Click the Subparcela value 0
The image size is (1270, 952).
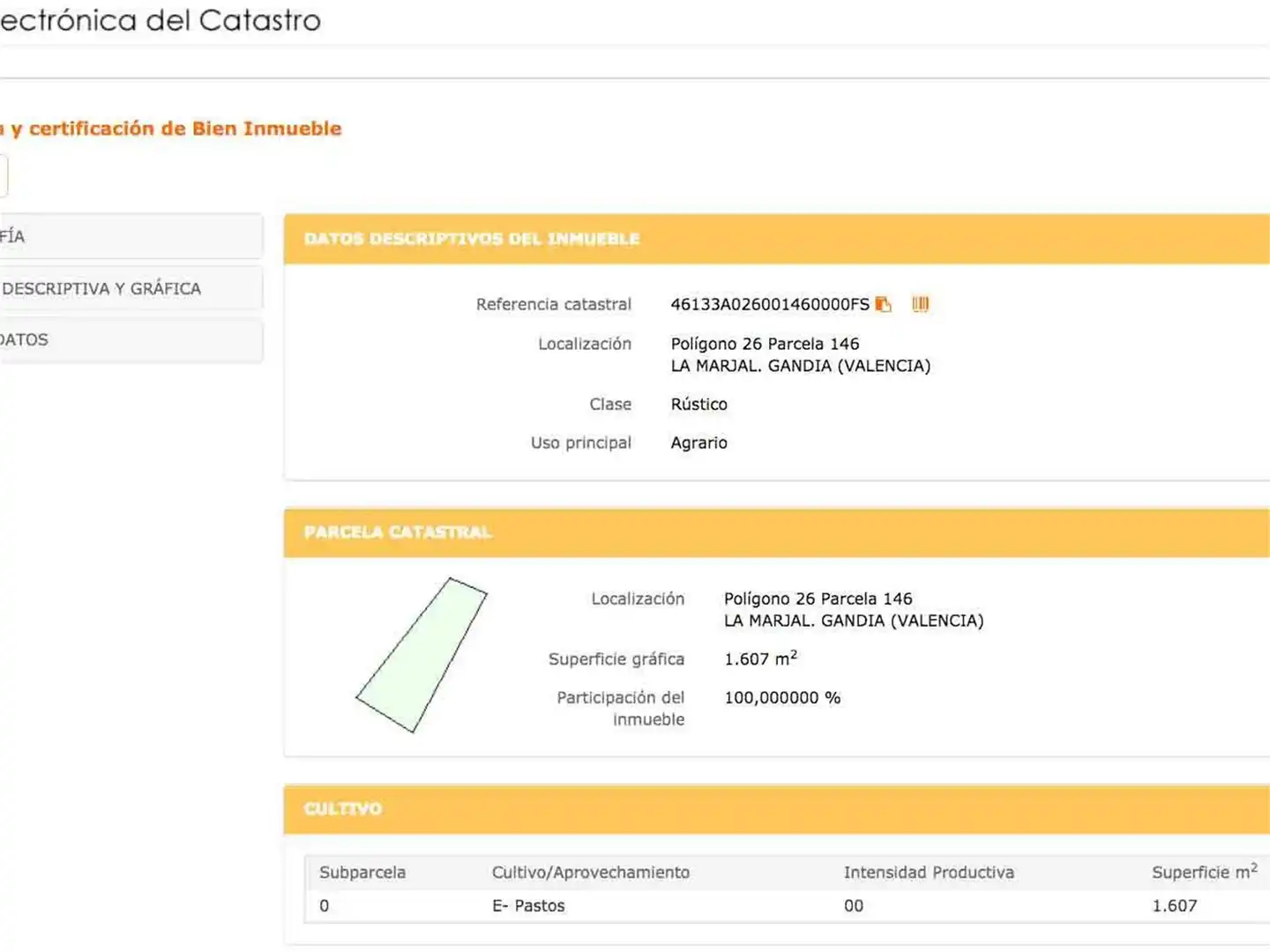pos(325,905)
